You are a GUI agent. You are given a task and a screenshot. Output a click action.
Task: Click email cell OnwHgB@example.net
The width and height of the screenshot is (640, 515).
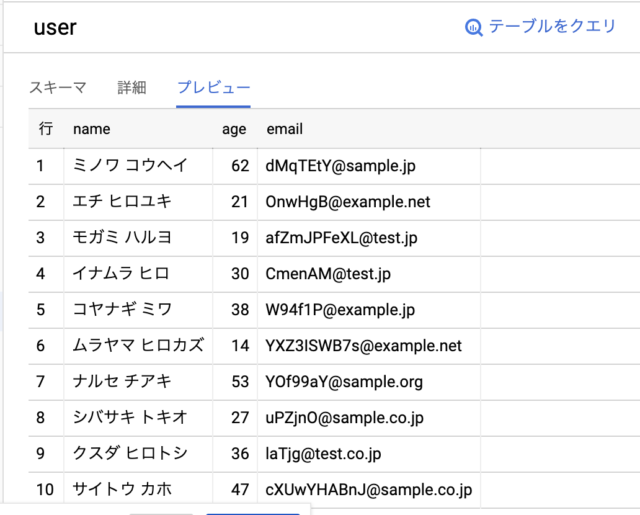[x=348, y=202]
